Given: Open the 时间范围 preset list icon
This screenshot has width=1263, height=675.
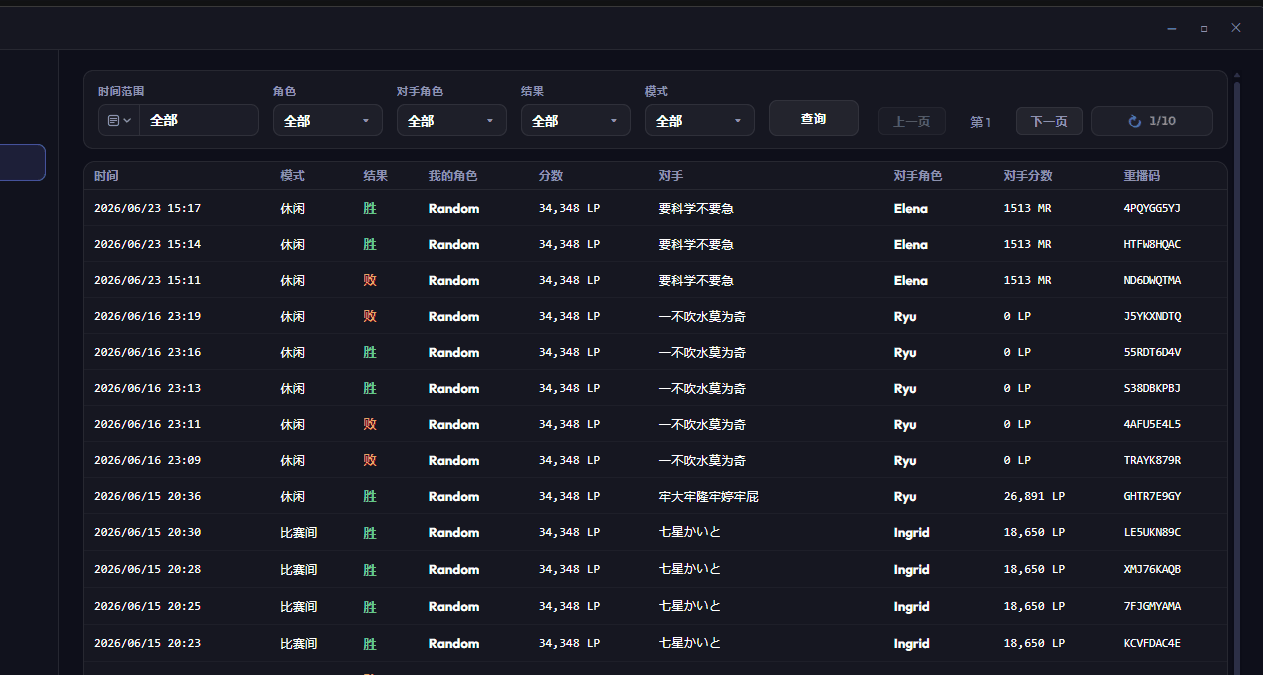Looking at the screenshot, I should click(119, 120).
